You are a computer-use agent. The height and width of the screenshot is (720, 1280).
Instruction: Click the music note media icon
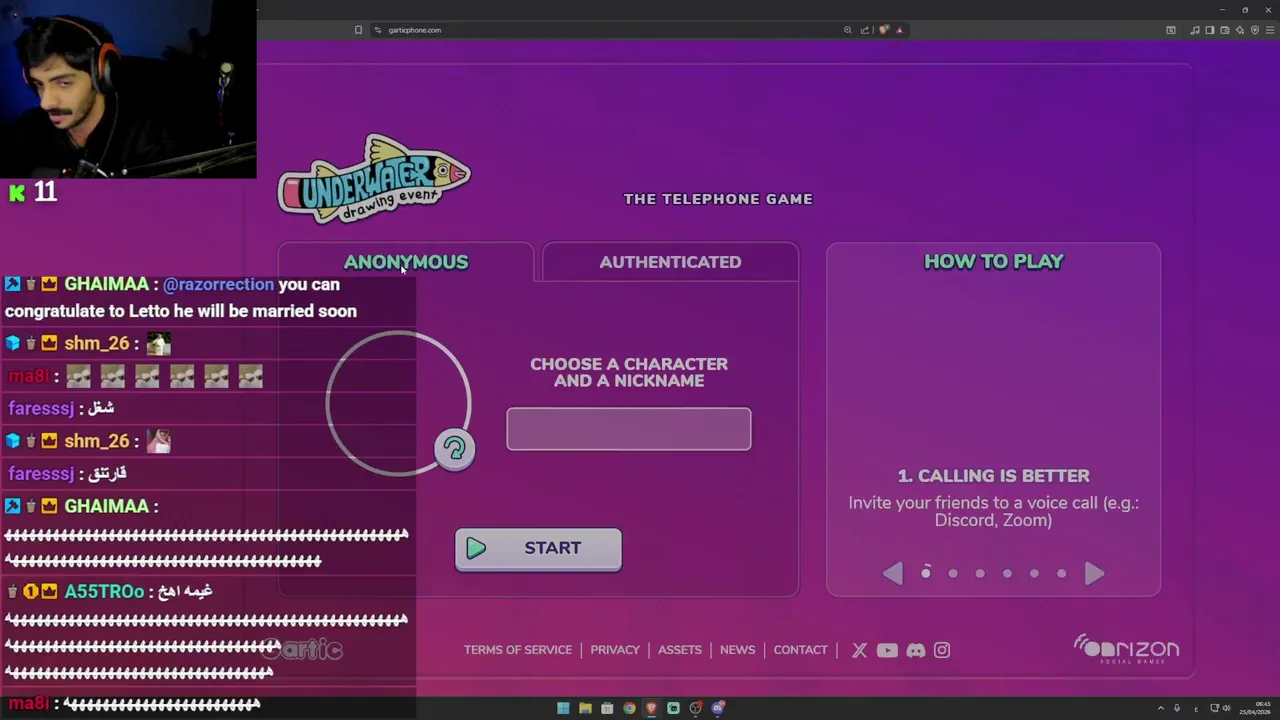tap(1195, 30)
